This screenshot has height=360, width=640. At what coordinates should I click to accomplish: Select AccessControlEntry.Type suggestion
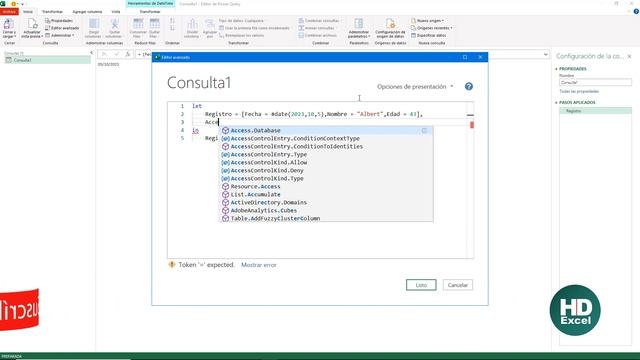click(x=326, y=154)
